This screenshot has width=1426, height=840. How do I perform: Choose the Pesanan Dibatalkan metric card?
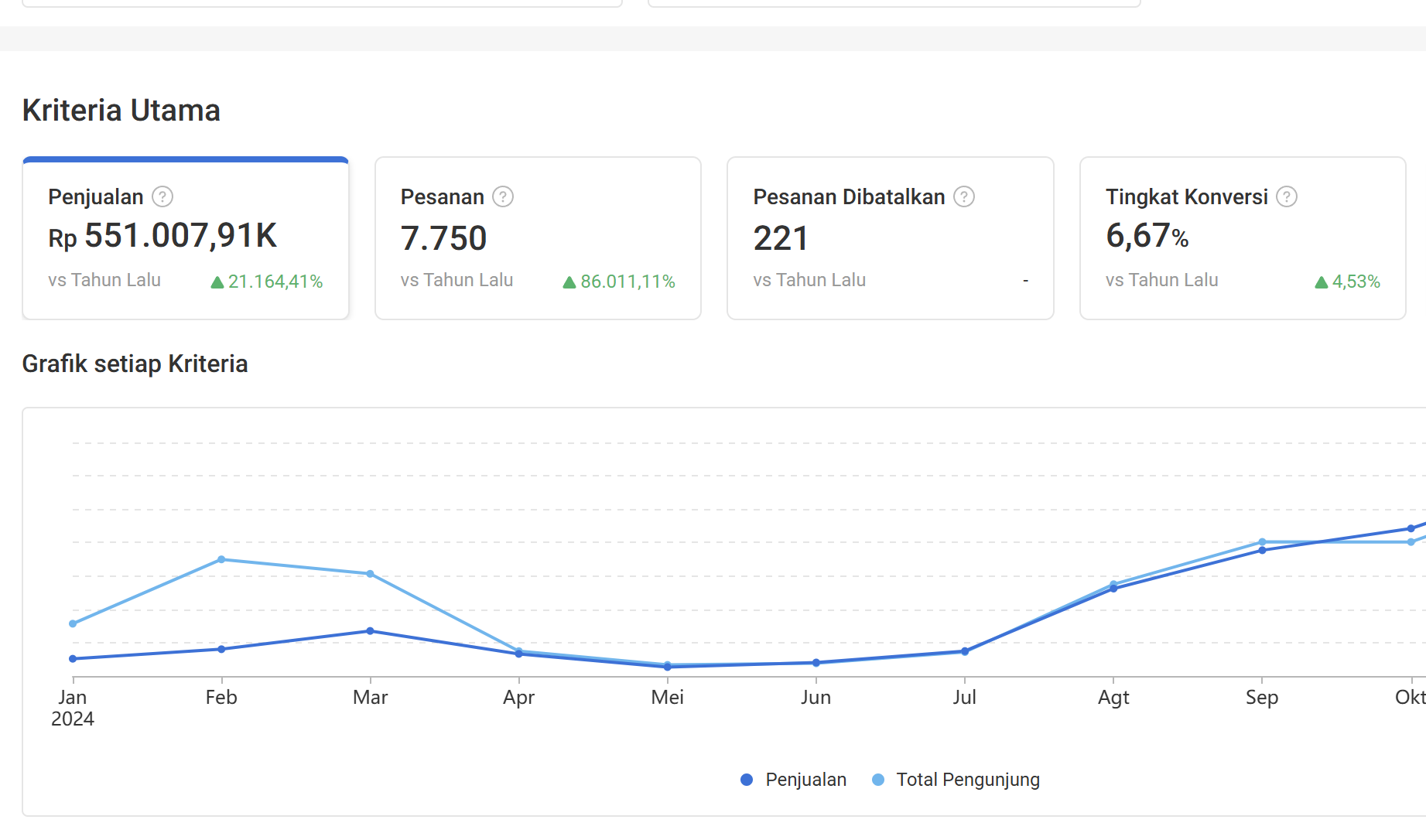890,238
